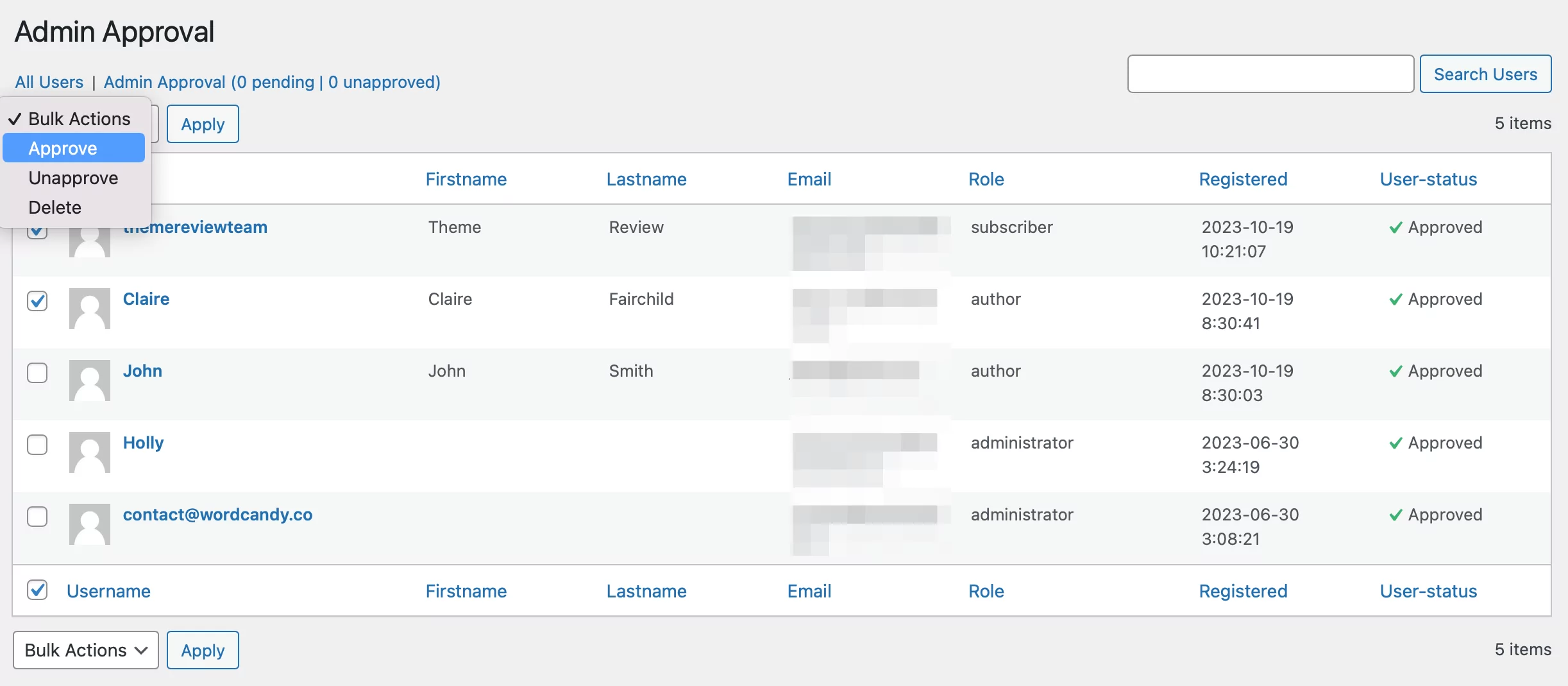
Task: Click the 'Smith' lastname cell
Action: [631, 371]
